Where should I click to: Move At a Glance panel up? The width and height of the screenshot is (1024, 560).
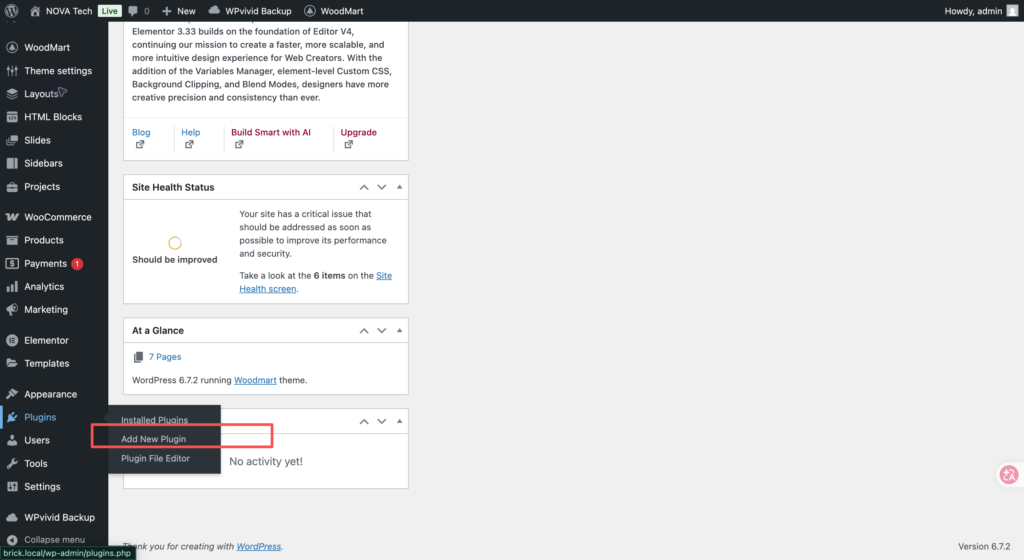364,331
